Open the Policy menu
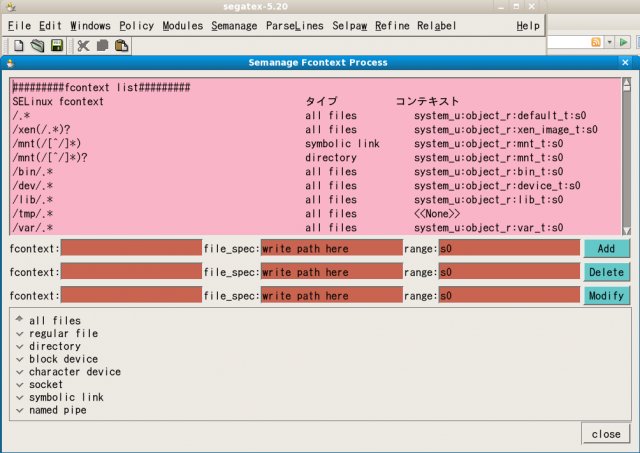Viewport: 640px width, 453px height. [x=136, y=24]
